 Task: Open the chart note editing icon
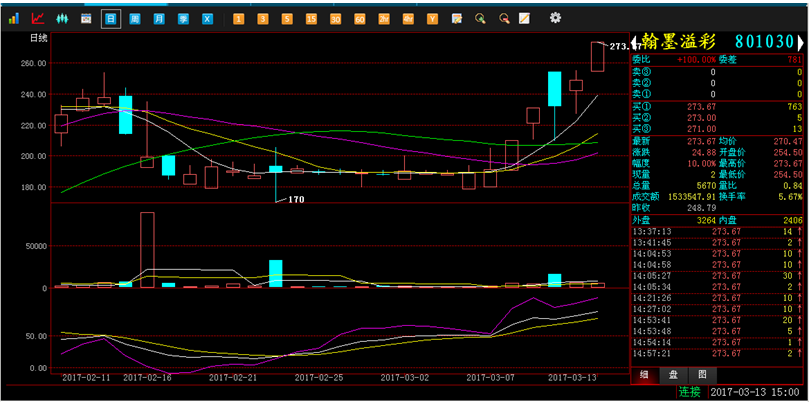pos(456,19)
